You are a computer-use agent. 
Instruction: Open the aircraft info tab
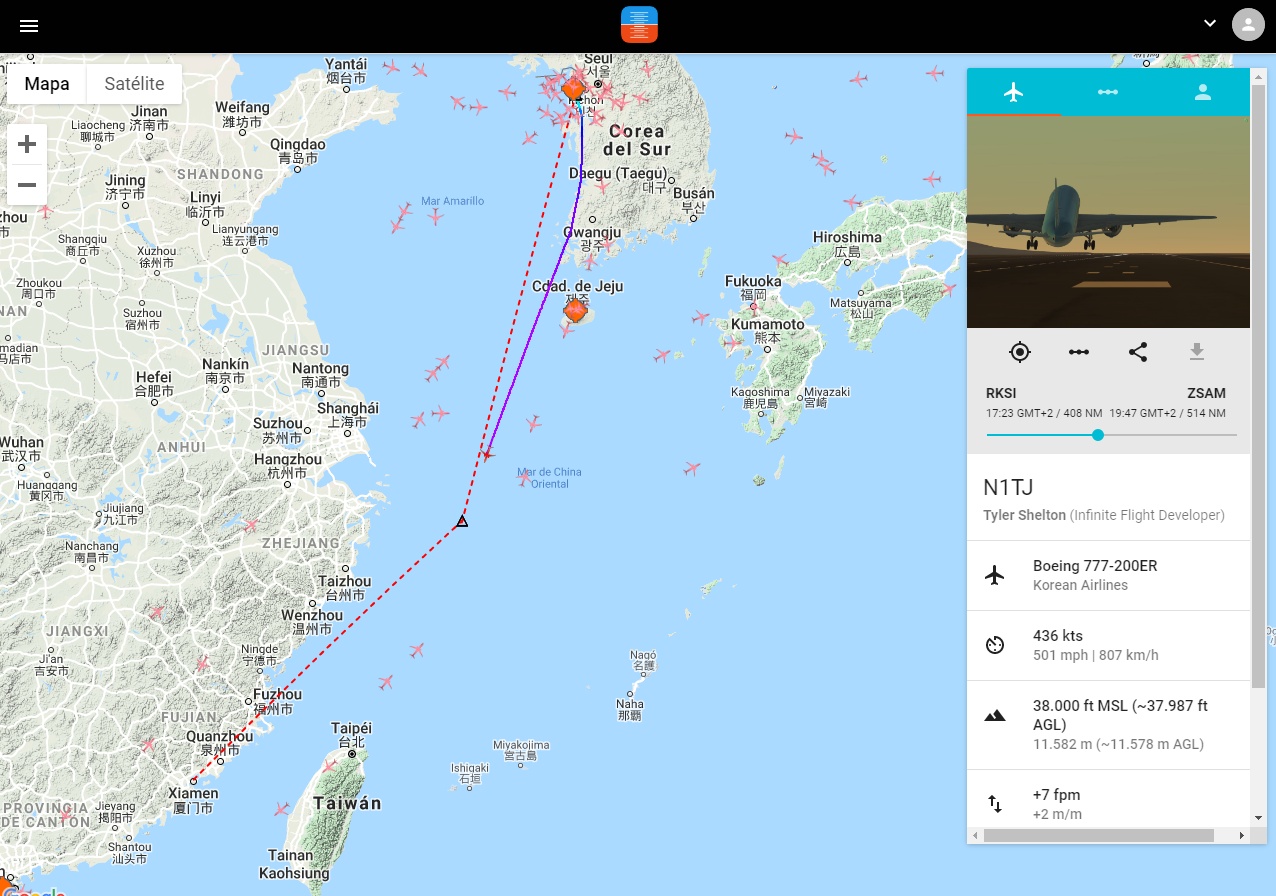(x=1014, y=92)
